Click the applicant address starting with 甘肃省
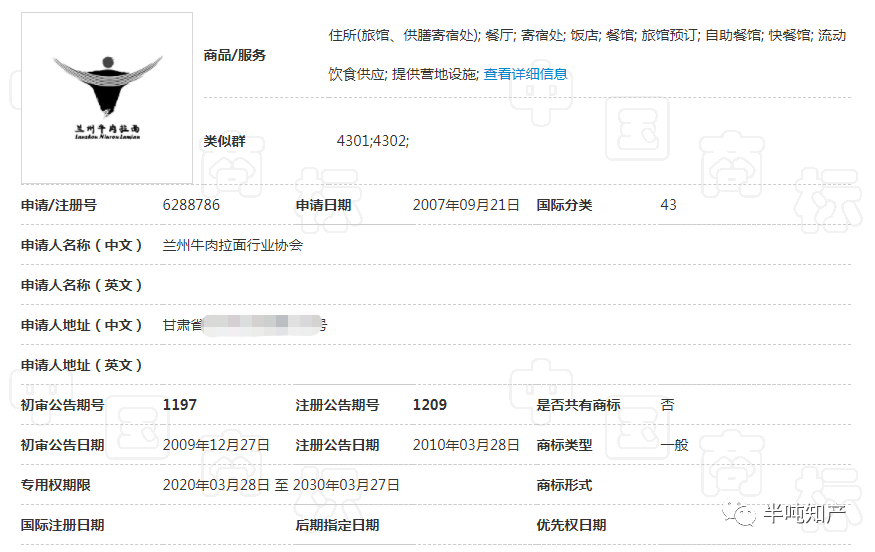This screenshot has width=875, height=552. pyautogui.click(x=244, y=325)
